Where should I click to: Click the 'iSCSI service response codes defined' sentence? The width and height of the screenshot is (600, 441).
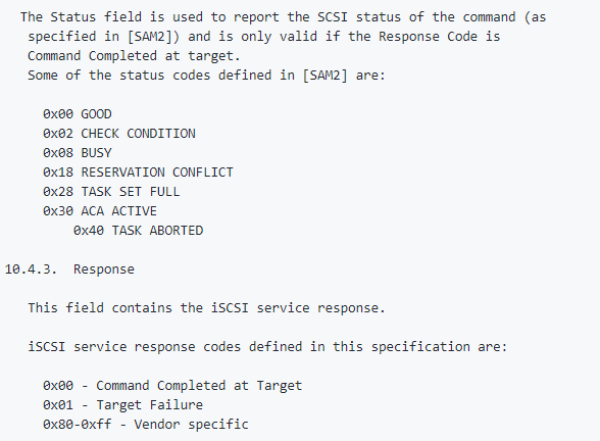[x=267, y=347]
